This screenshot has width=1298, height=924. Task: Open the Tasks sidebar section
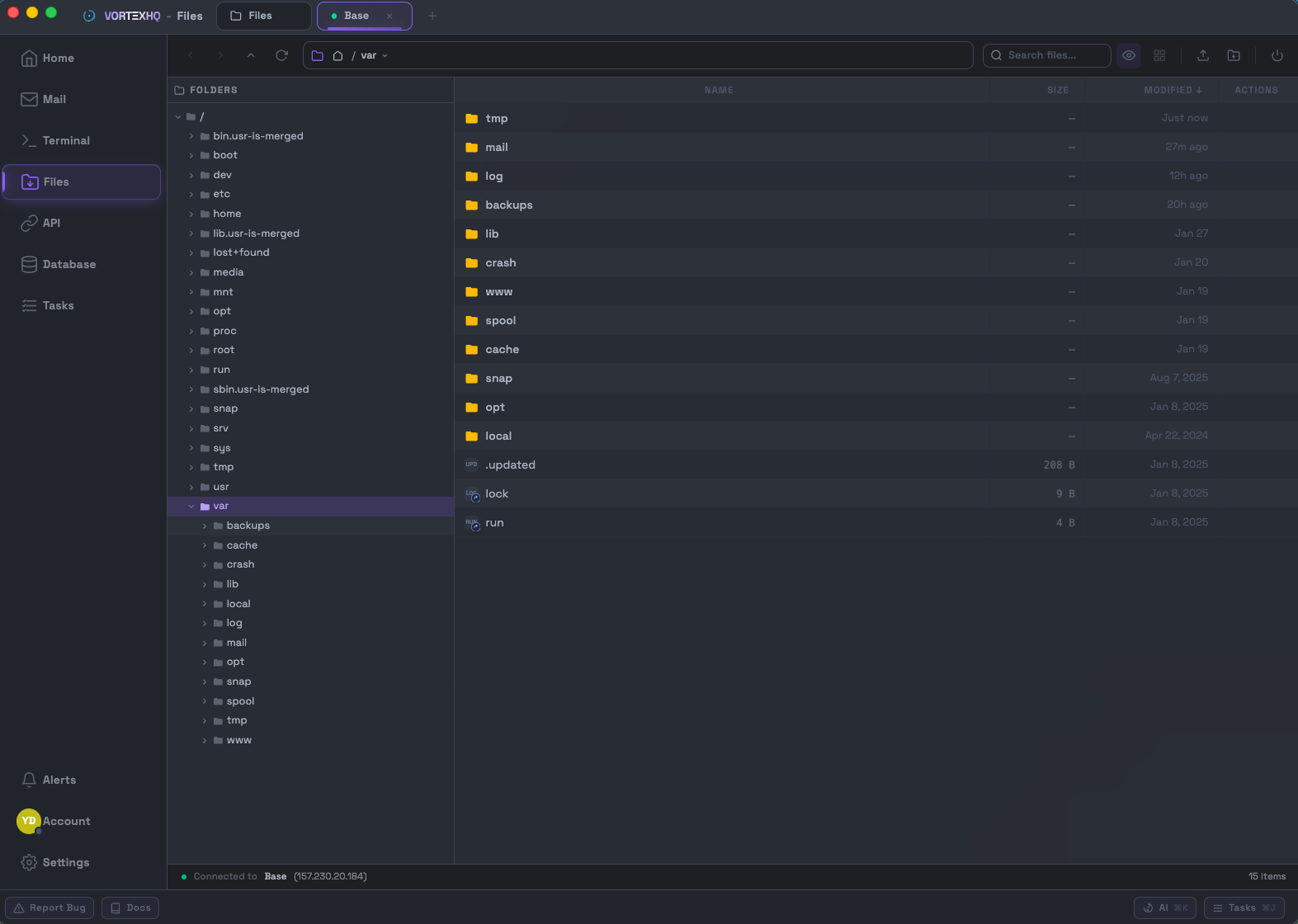47,305
